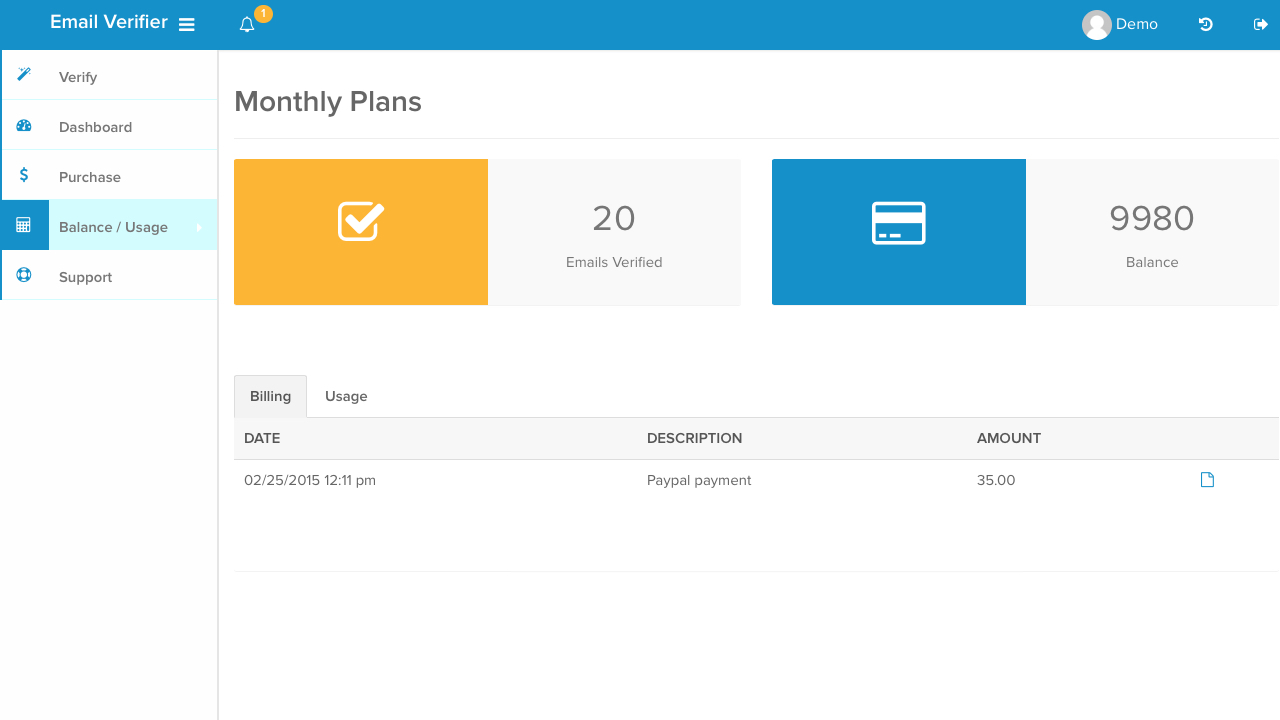The height and width of the screenshot is (720, 1280).
Task: Click the Email Verifier title link
Action: tap(109, 21)
